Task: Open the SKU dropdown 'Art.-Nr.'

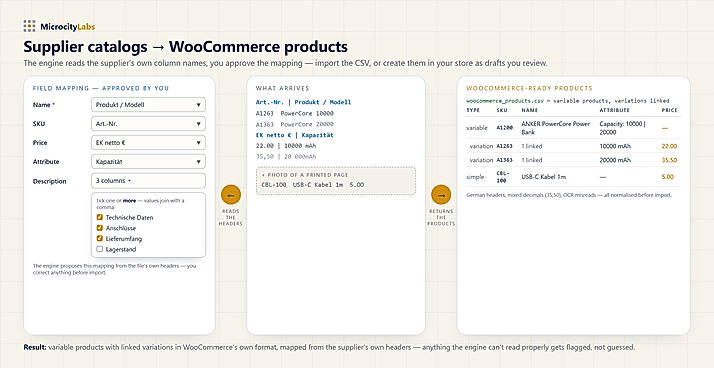Action: click(x=148, y=123)
